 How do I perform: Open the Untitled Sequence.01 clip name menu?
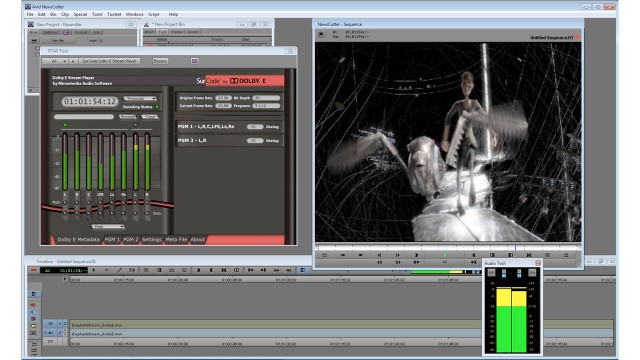(551, 38)
